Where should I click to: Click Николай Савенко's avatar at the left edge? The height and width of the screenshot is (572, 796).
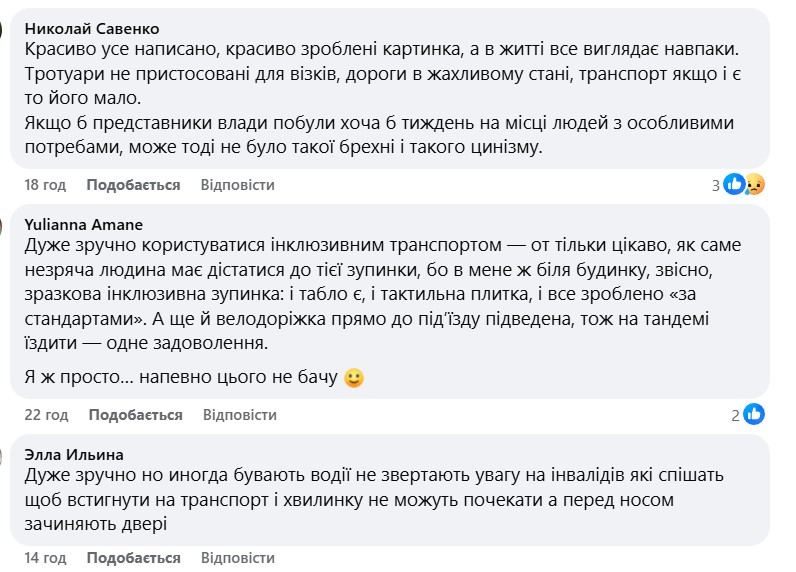tap(4, 29)
